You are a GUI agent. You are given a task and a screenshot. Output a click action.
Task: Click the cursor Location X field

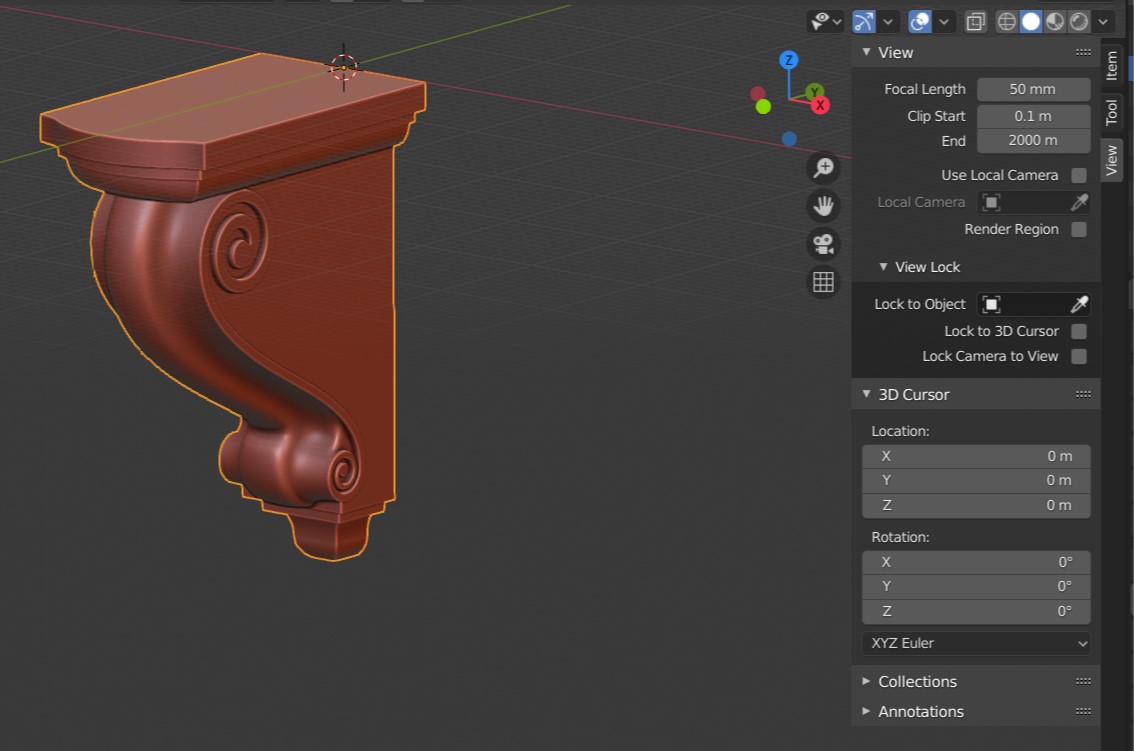976,457
